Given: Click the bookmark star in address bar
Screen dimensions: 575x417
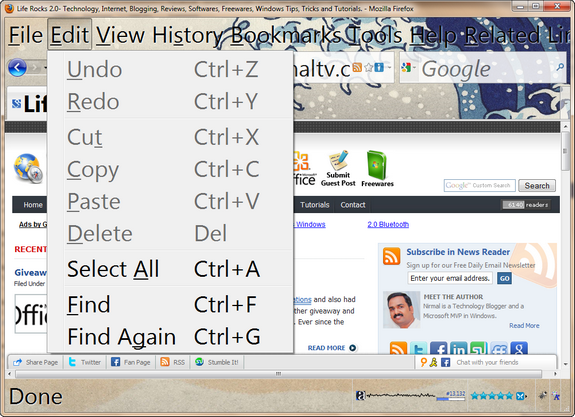Looking at the screenshot, I should coord(369,67).
